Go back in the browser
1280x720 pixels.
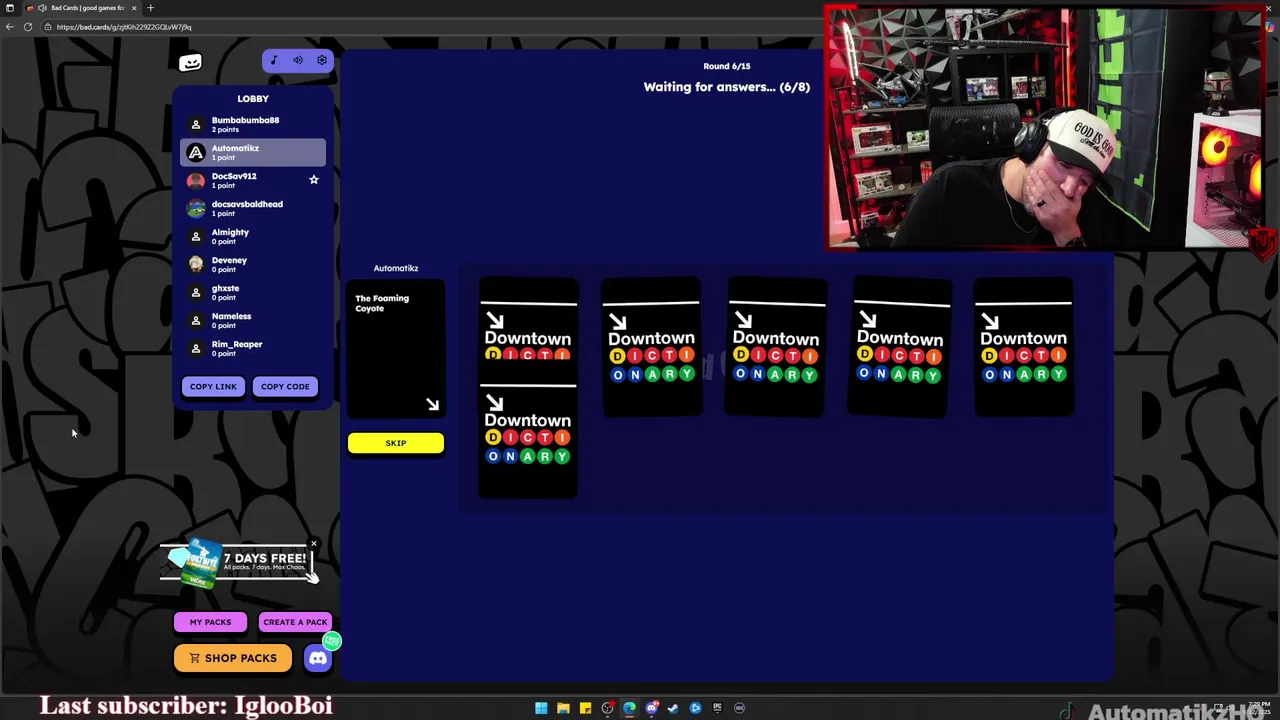(10, 27)
